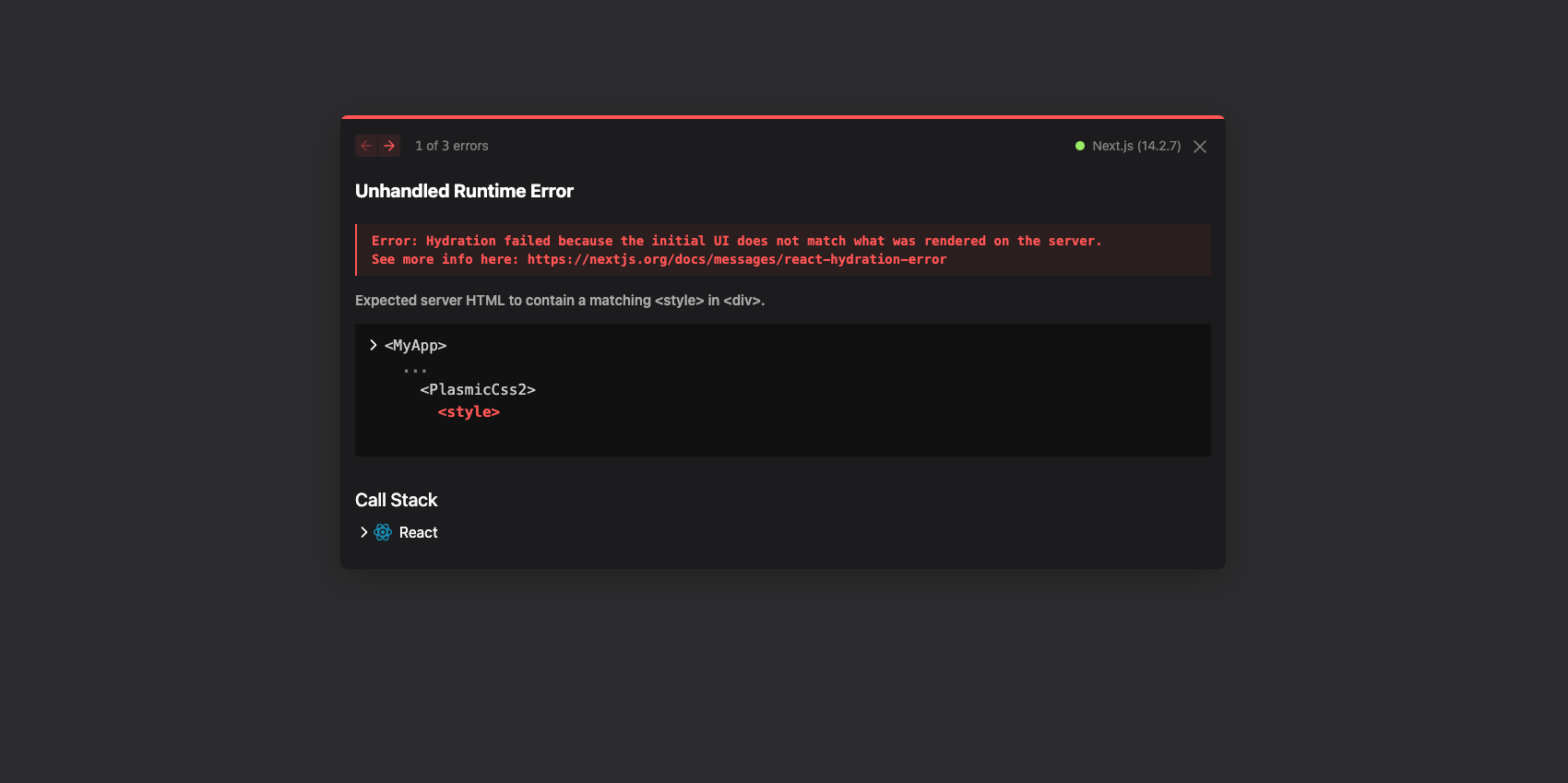Click the Unhandled Runtime Error heading
The height and width of the screenshot is (783, 1568).
[x=464, y=191]
